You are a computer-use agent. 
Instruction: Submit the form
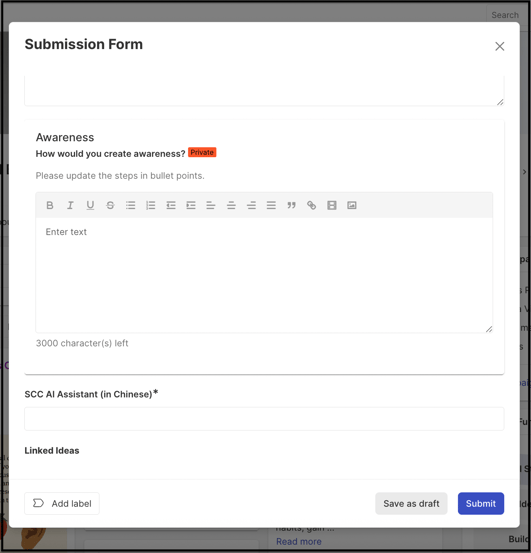[481, 503]
